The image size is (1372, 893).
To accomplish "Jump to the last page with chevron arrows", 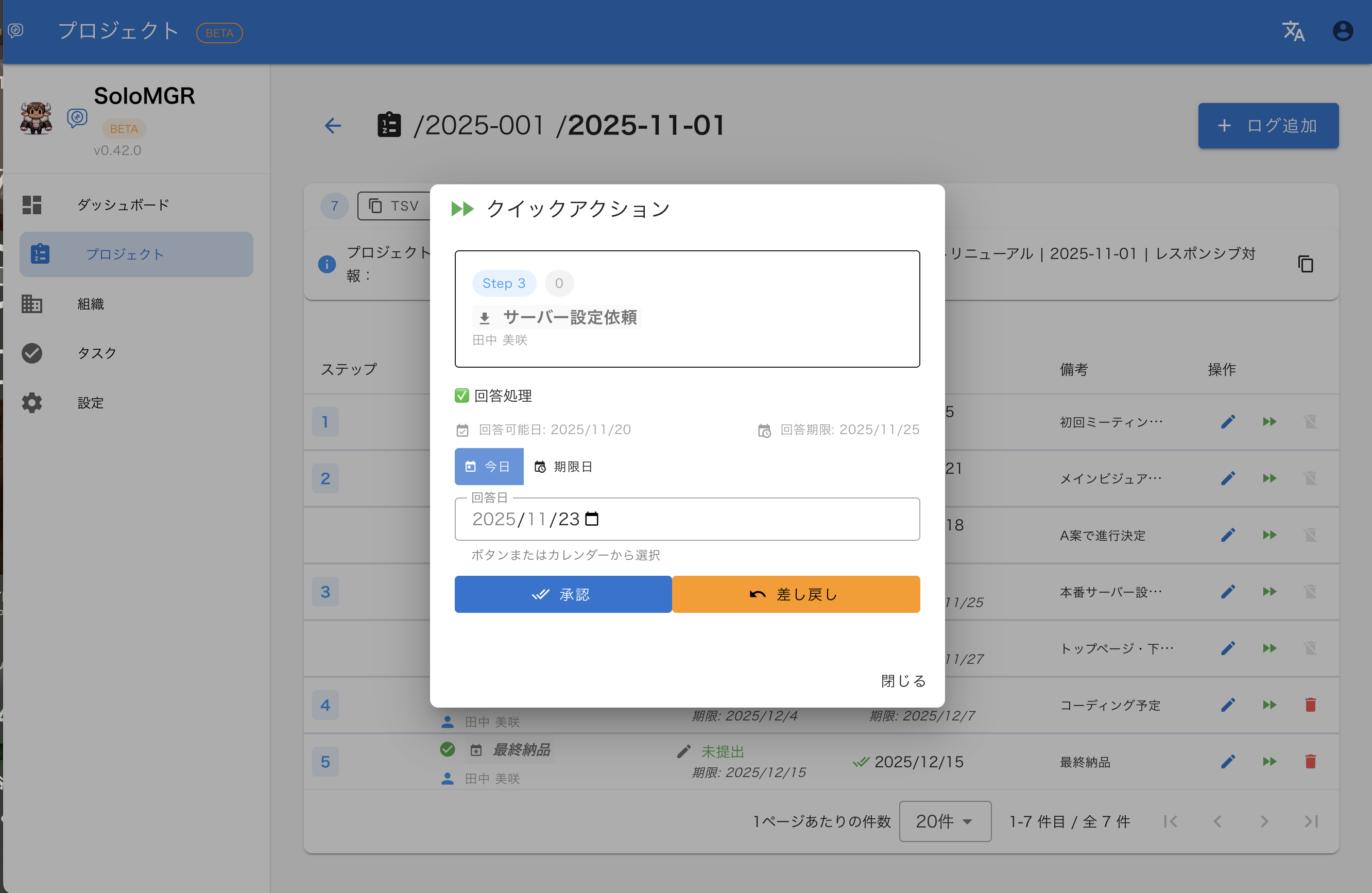I will pyautogui.click(x=1310, y=821).
